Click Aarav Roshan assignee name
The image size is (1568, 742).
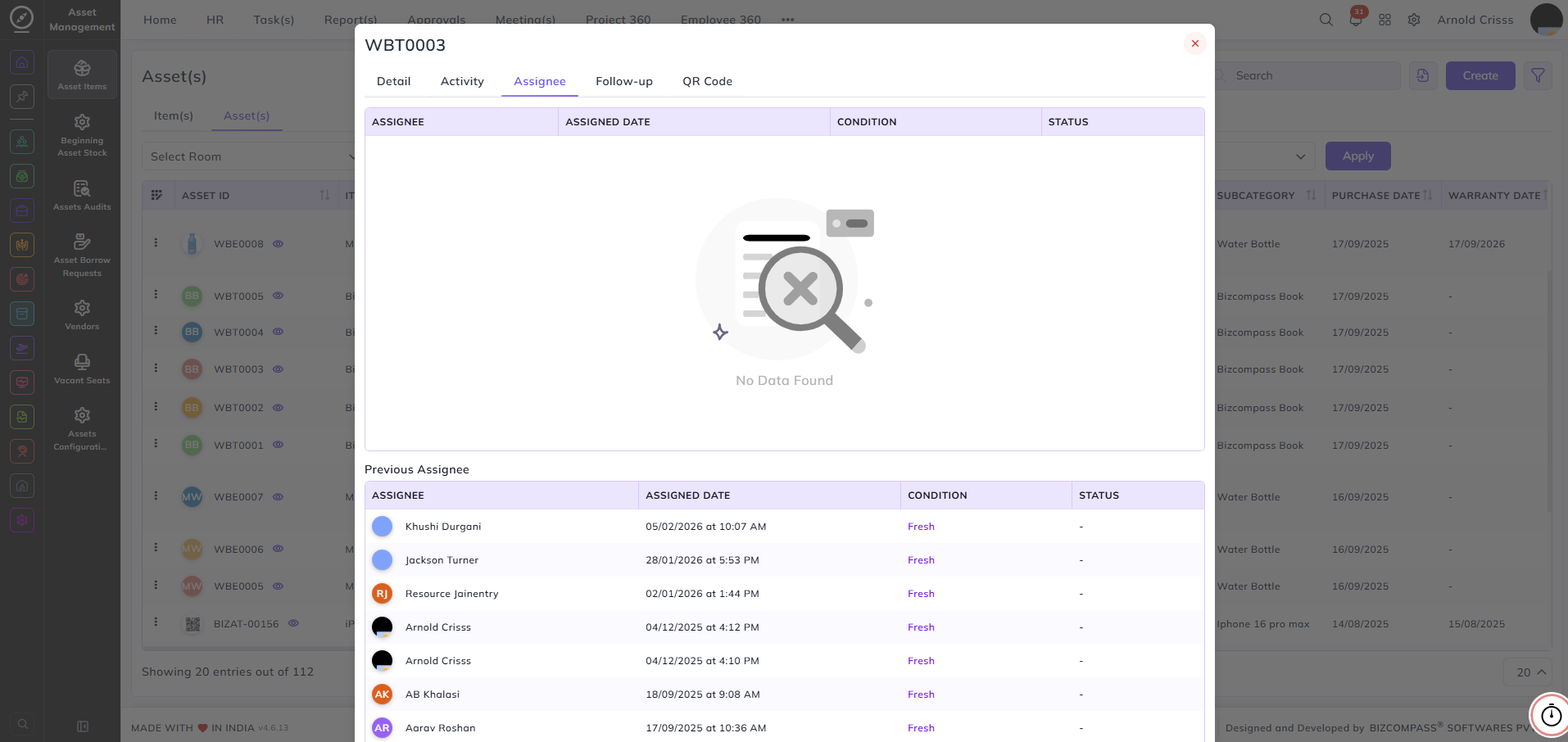[440, 728]
